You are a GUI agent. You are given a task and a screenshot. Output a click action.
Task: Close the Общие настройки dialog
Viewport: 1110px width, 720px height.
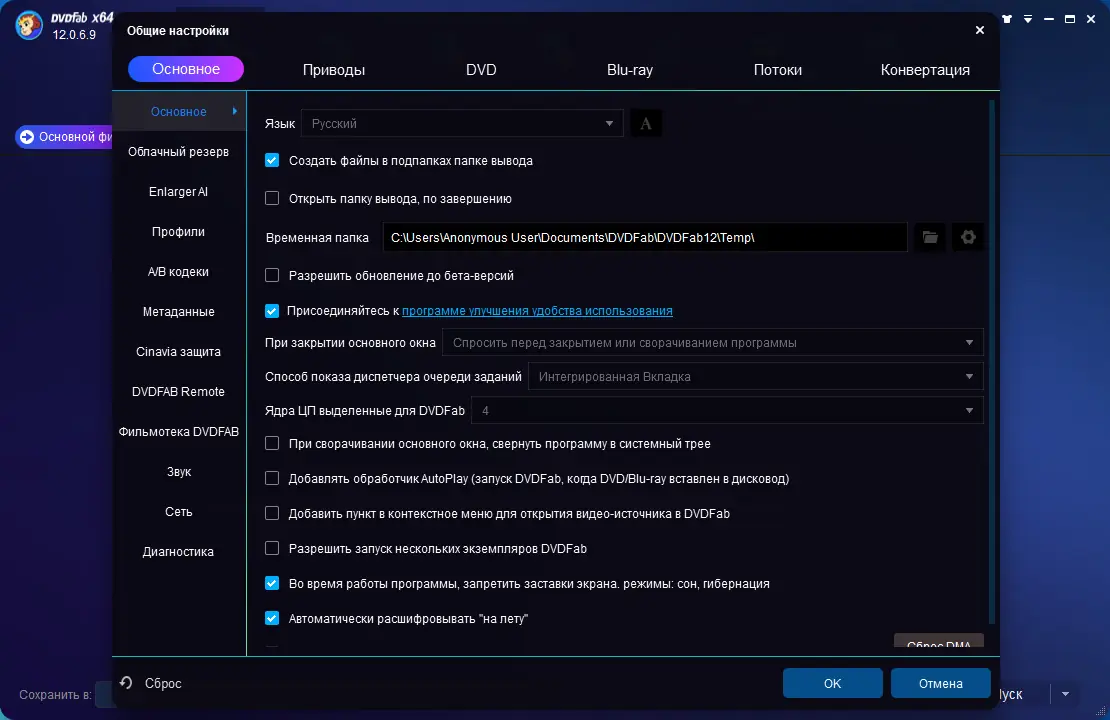[980, 30]
